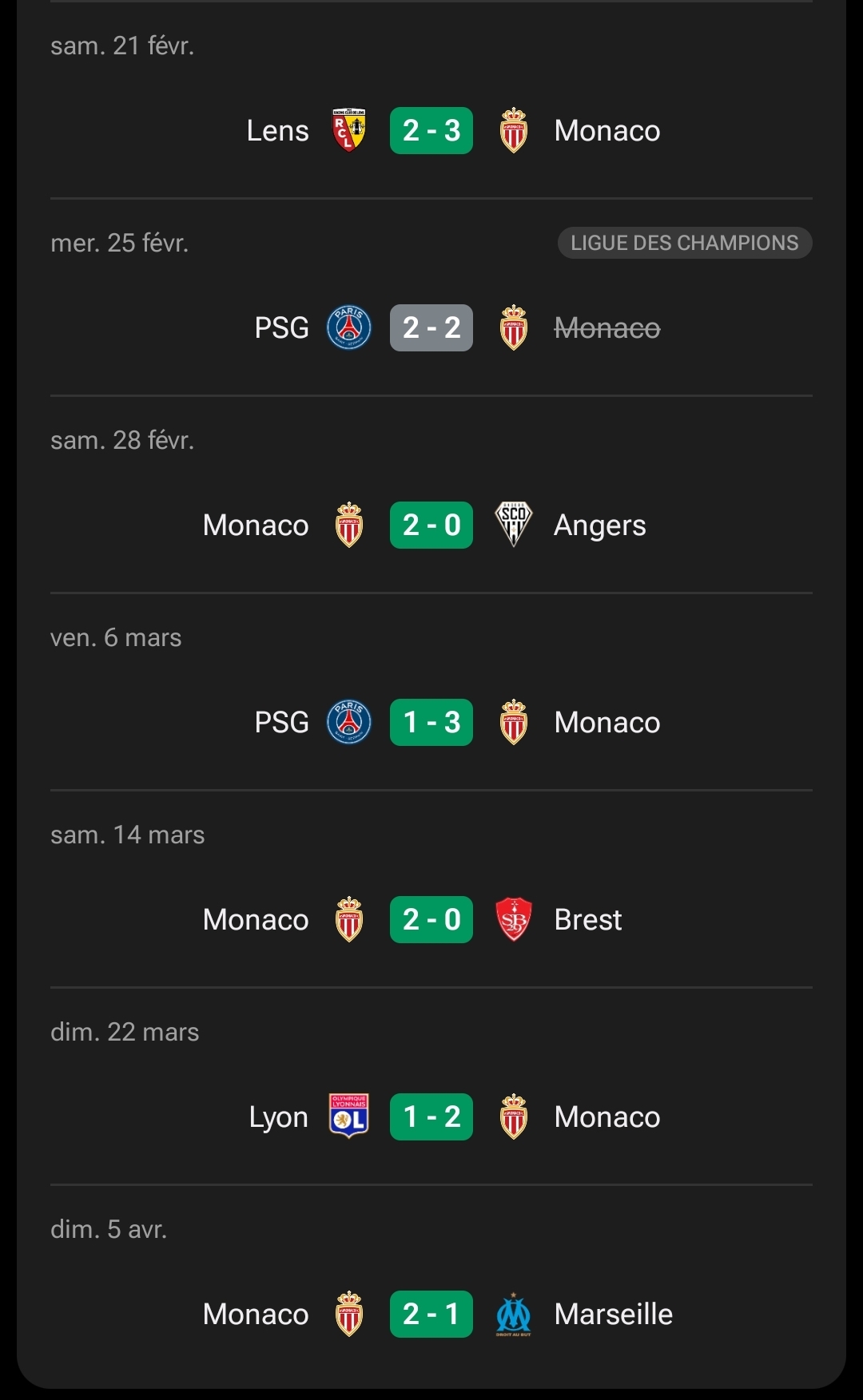The width and height of the screenshot is (863, 1400).
Task: Click the PSG crest on 6 mars
Action: pyautogui.click(x=349, y=722)
